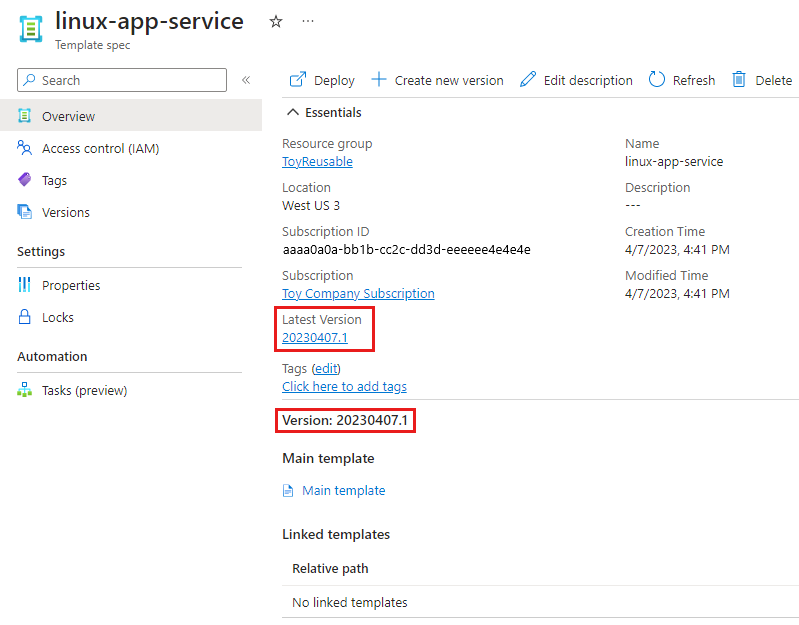Screen dimensions: 799x625
Task: Collapse the Essentials section
Action: tap(324, 112)
